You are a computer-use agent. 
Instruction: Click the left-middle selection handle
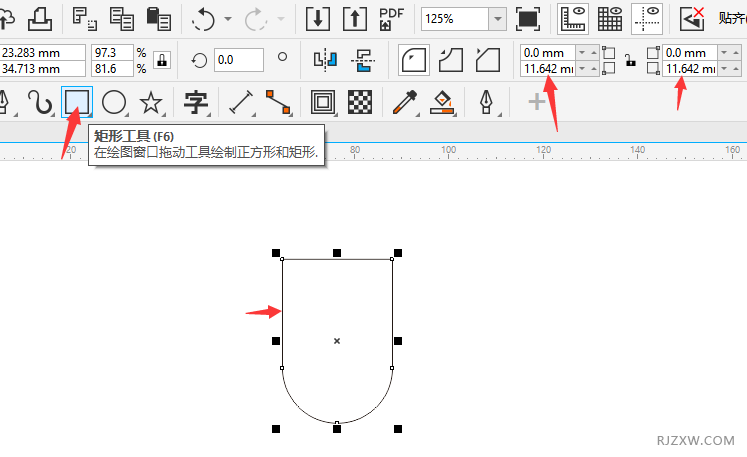point(276,341)
